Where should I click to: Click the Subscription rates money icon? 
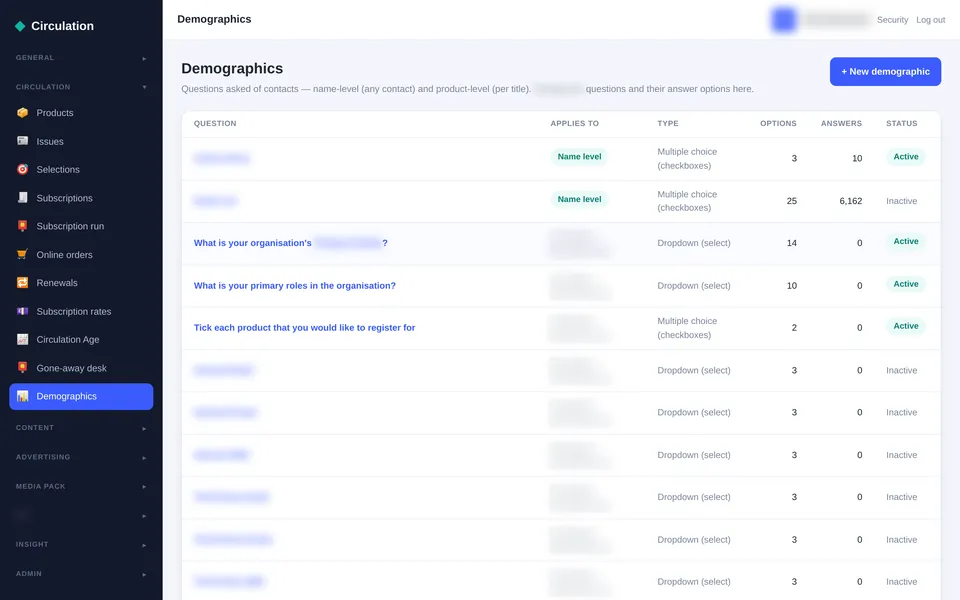23,311
